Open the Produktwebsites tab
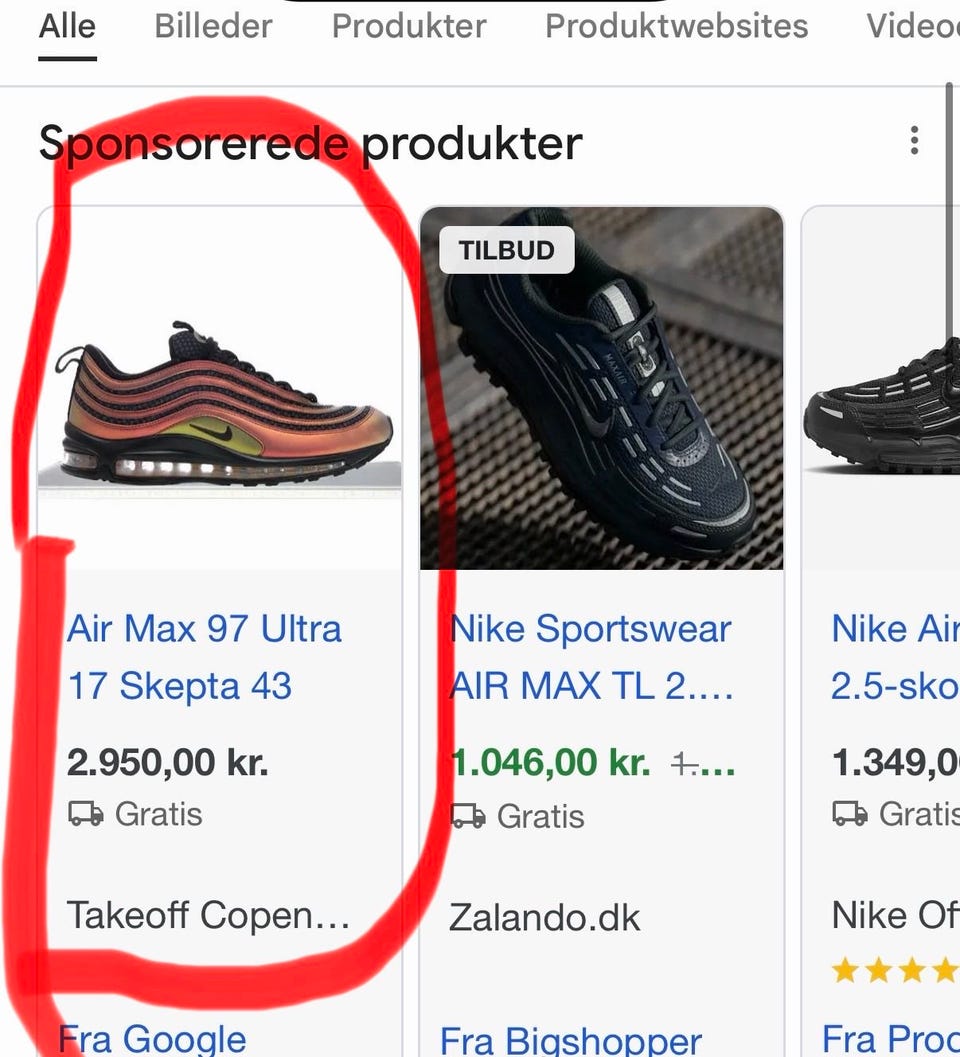This screenshot has width=960, height=1057. [x=676, y=26]
